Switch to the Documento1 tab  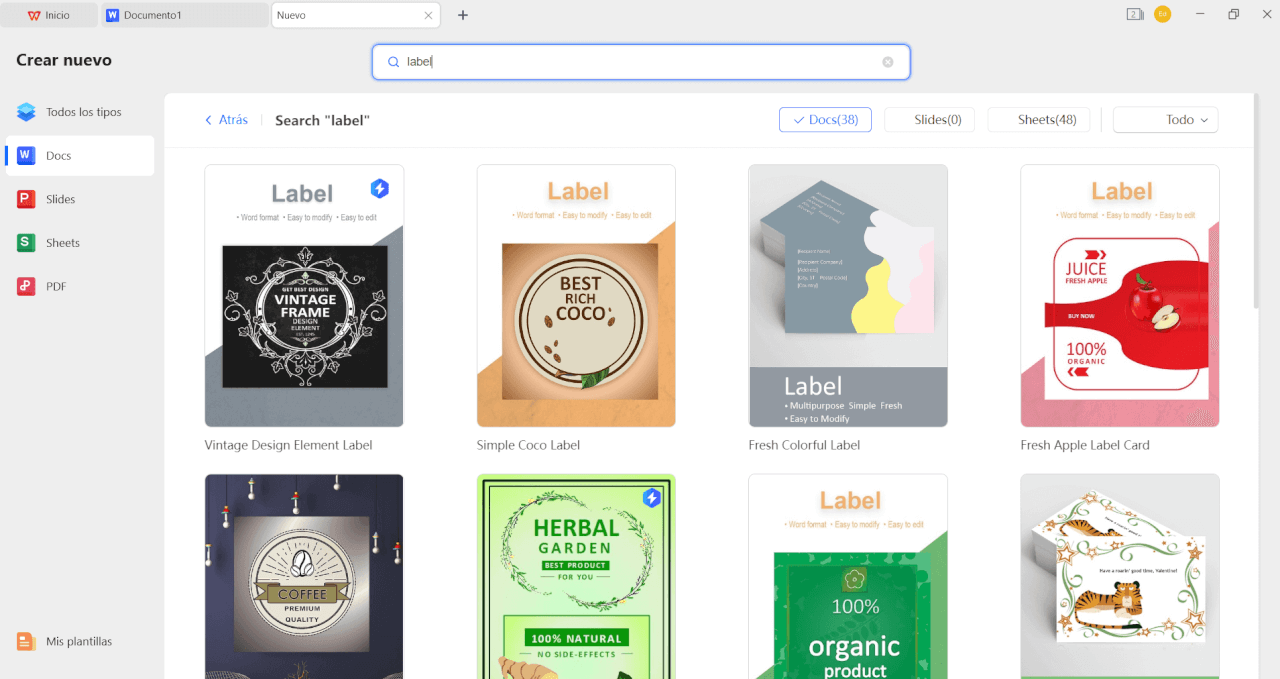click(184, 15)
